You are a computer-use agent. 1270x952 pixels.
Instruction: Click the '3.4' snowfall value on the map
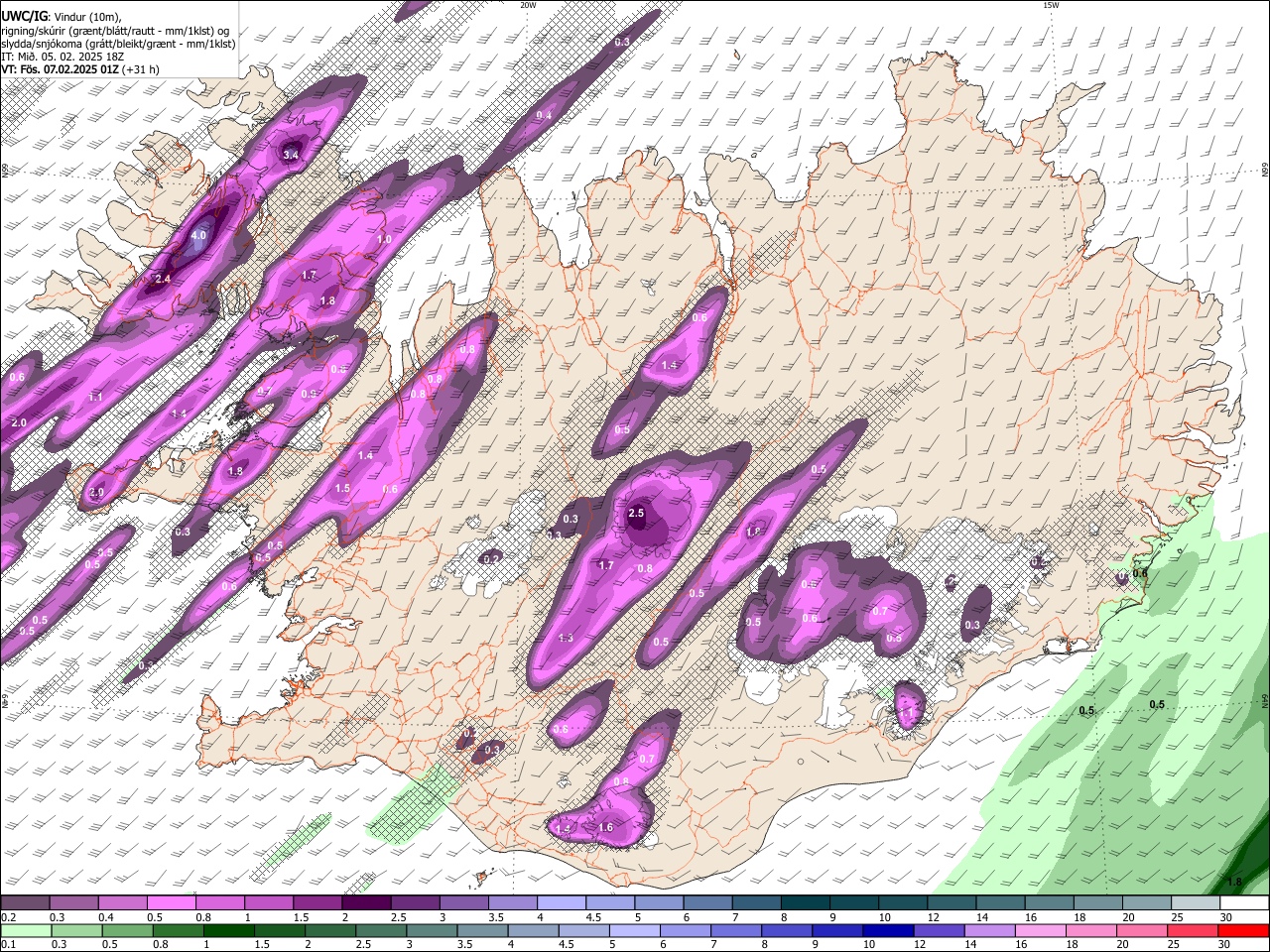point(291,156)
